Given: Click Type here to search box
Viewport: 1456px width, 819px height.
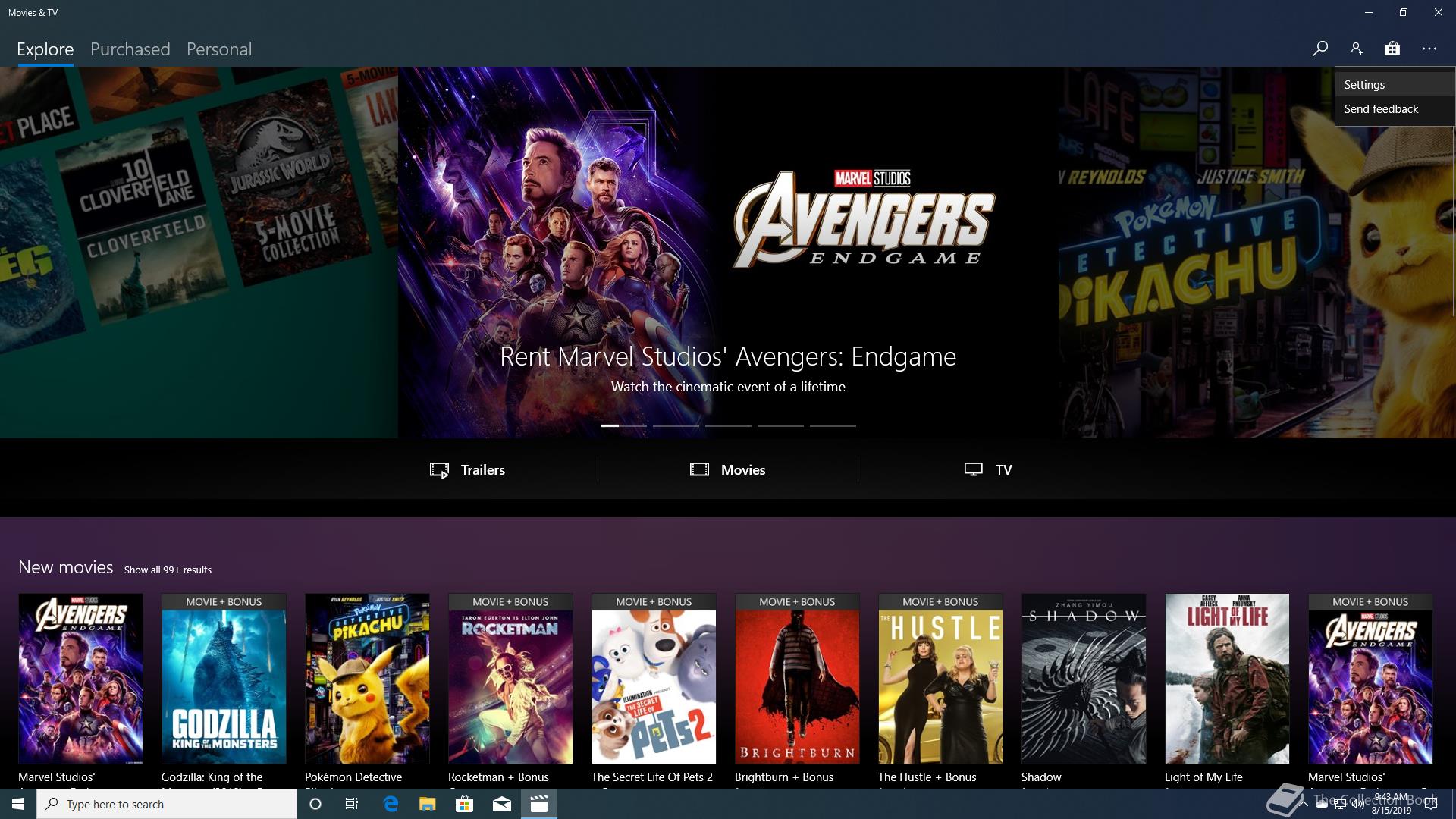Looking at the screenshot, I should coord(167,804).
